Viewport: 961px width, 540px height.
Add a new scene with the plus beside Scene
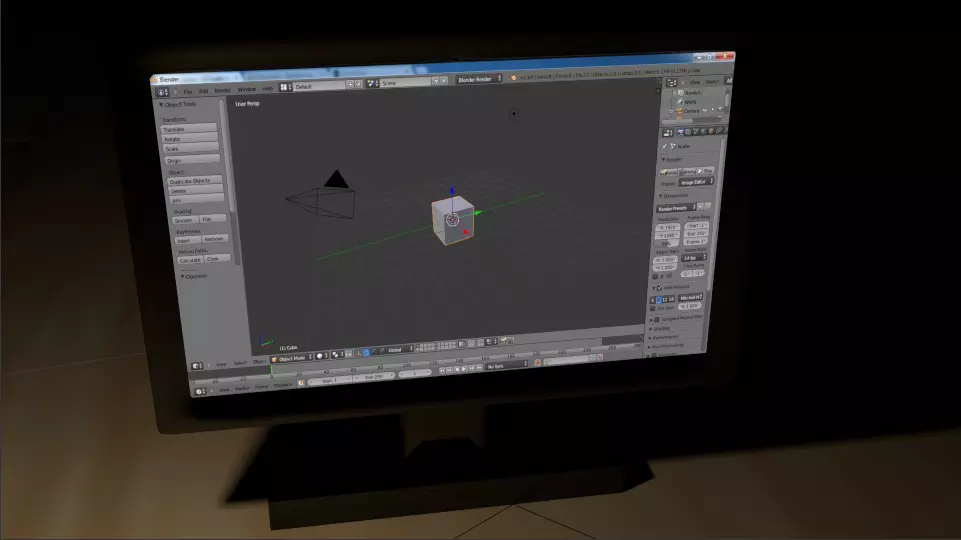[x=436, y=80]
